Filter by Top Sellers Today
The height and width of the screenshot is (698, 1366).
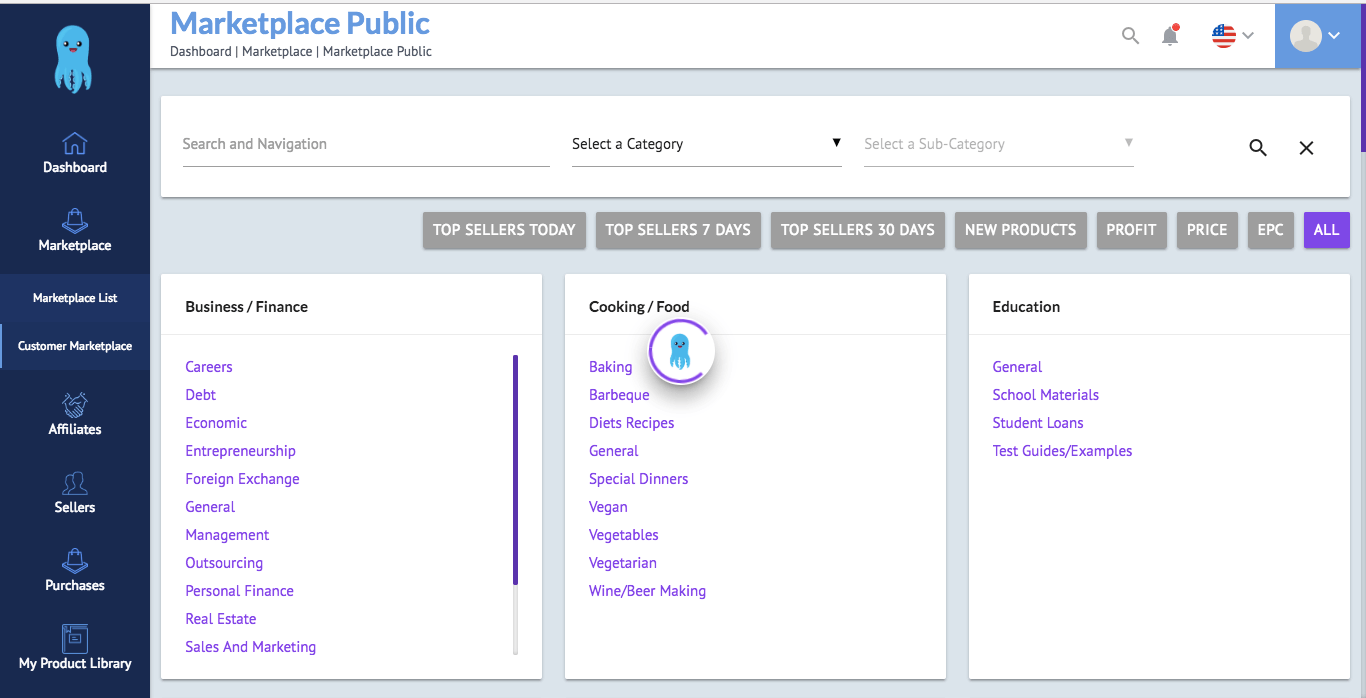[x=504, y=230]
